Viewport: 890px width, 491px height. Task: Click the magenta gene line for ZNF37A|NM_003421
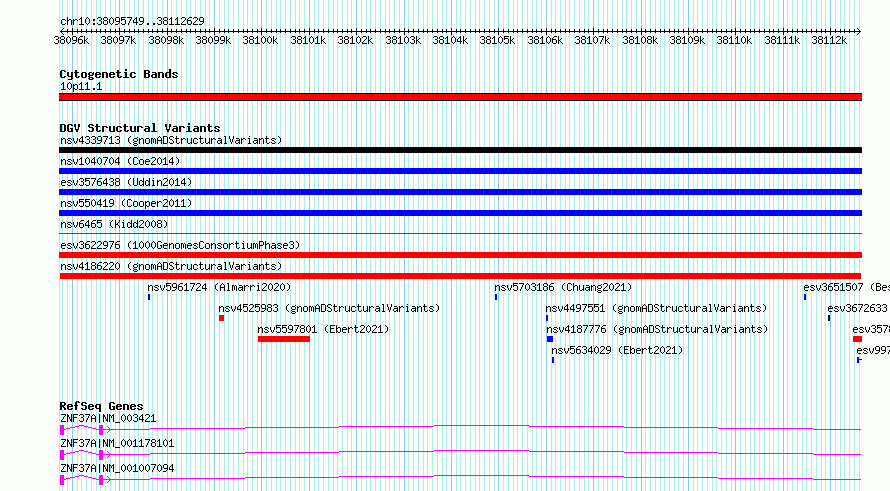click(x=460, y=429)
